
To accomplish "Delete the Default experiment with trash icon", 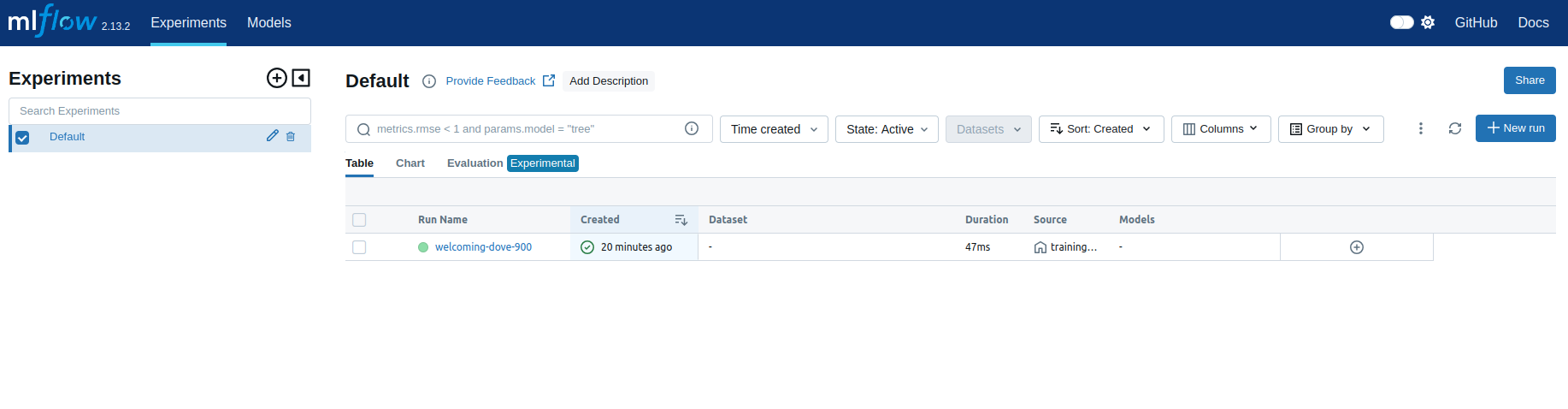I will click(291, 136).
